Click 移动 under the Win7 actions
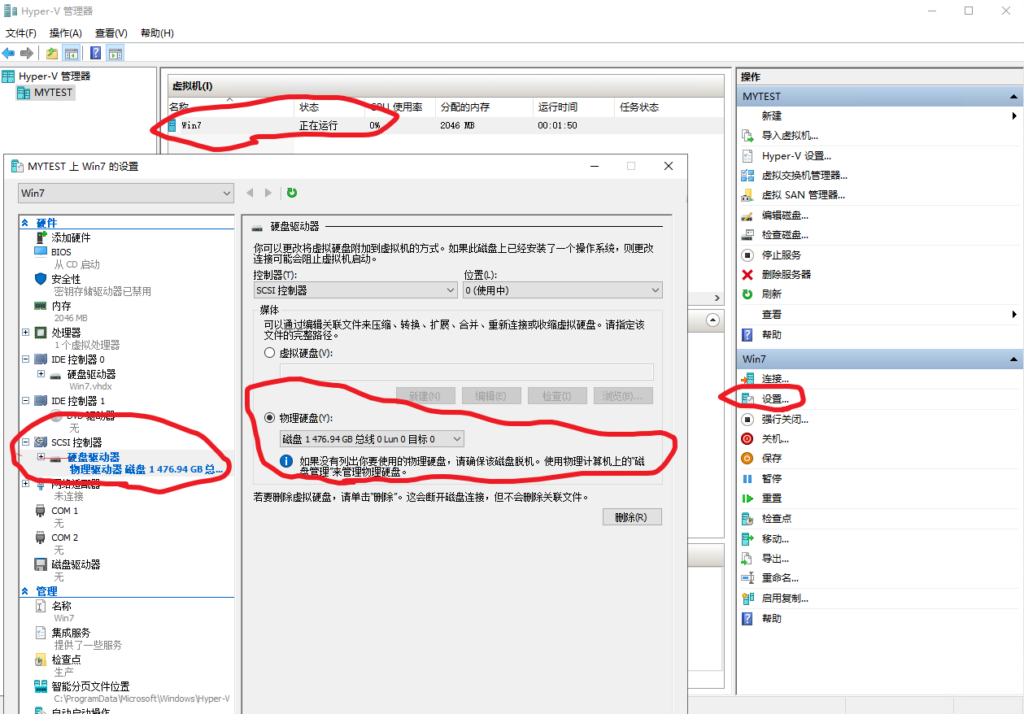This screenshot has height=714, width=1024. coord(775,539)
